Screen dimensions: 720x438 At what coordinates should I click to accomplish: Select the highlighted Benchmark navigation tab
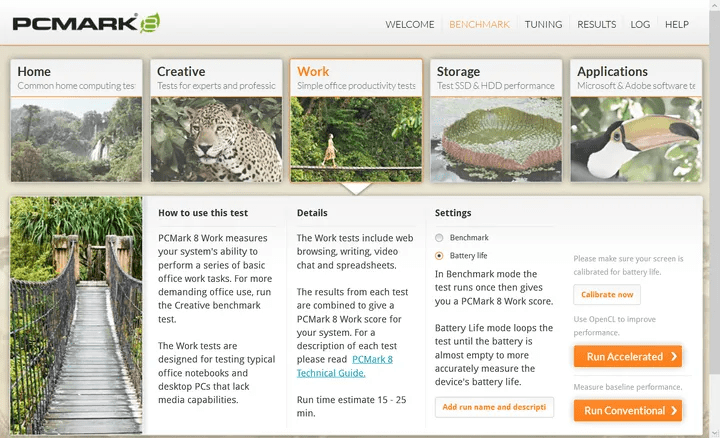479,24
